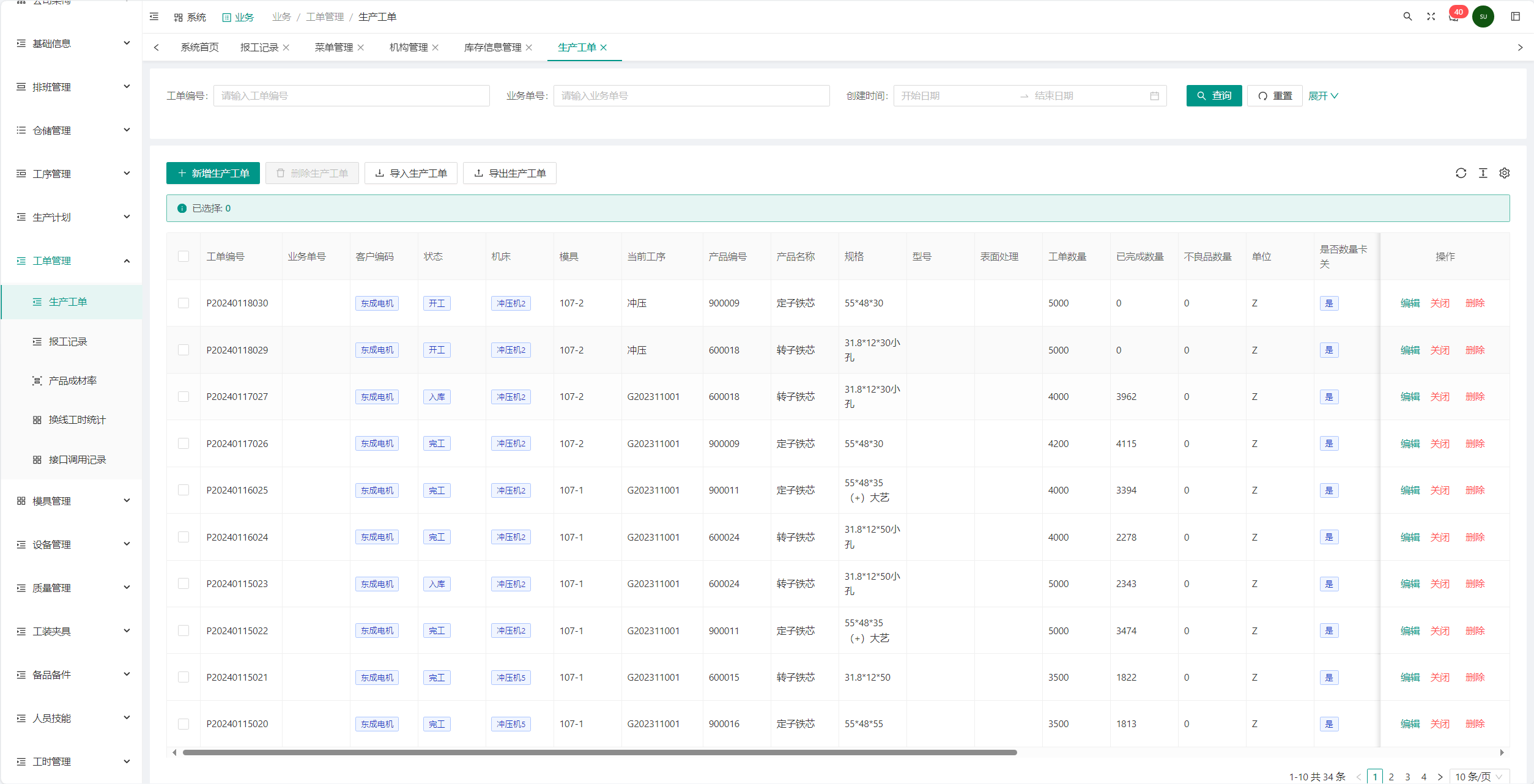
Task: Check the row P20240116025
Action: point(183,490)
